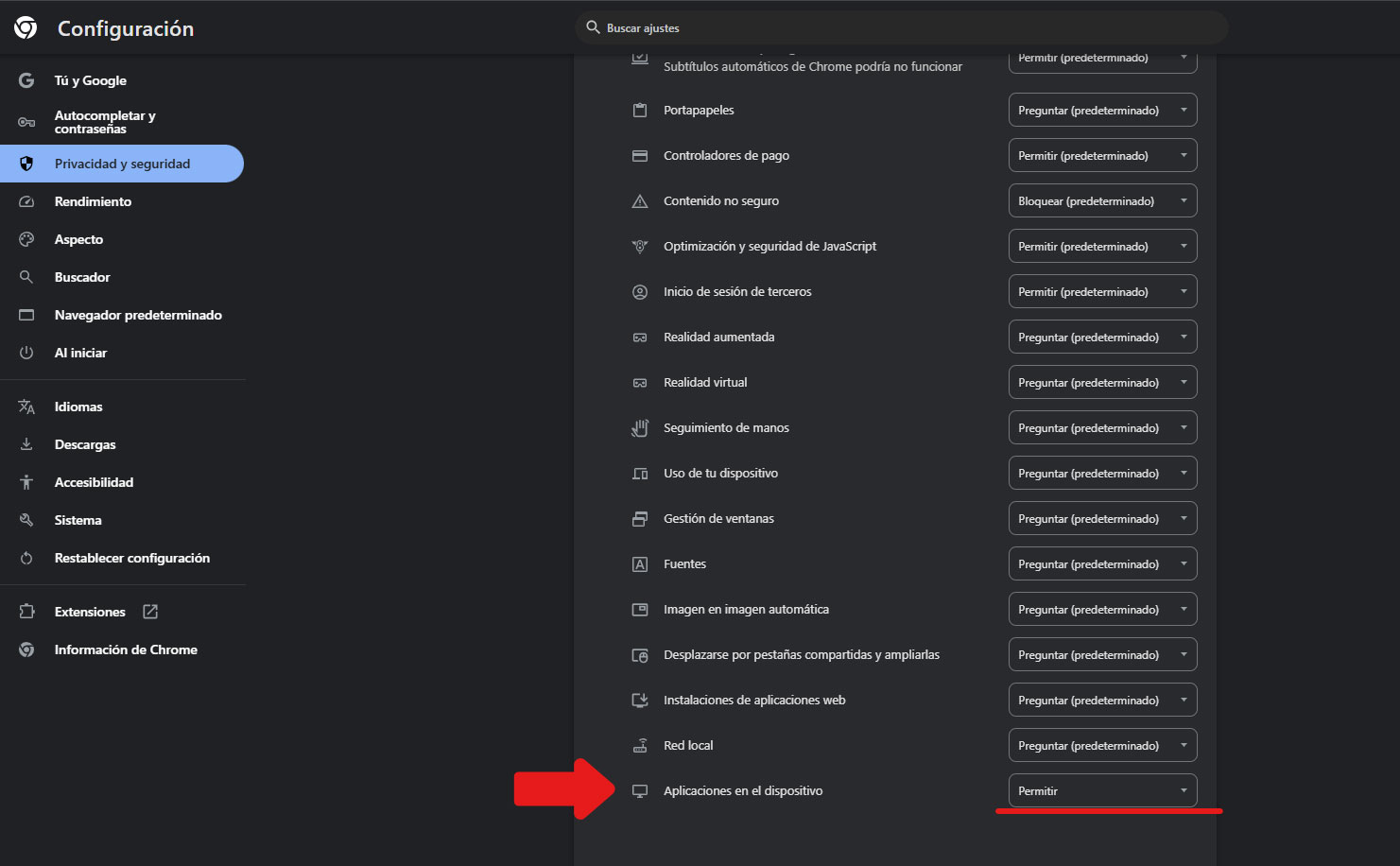
Task: Open the Aplicaciones en el dispositivo Permitir dropdown
Action: (x=1103, y=791)
